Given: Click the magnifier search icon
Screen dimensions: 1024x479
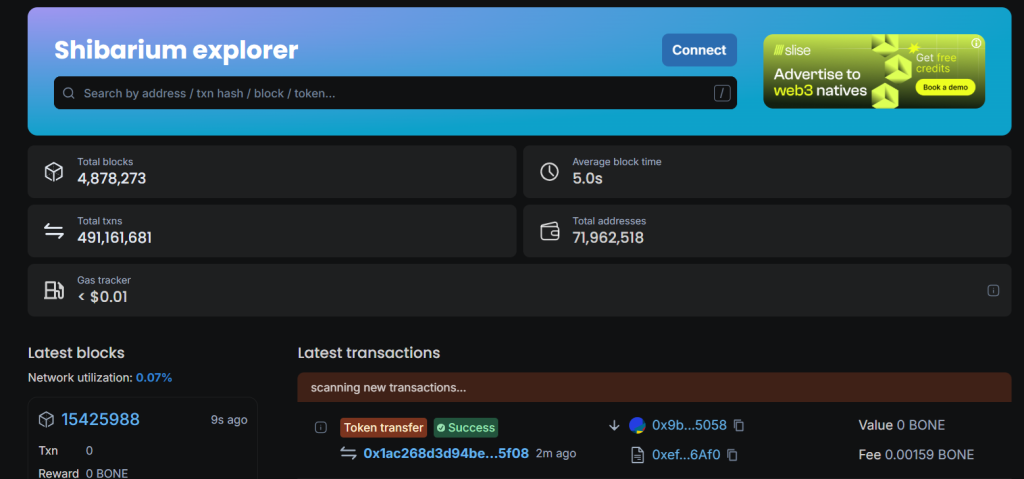Looking at the screenshot, I should (x=69, y=93).
